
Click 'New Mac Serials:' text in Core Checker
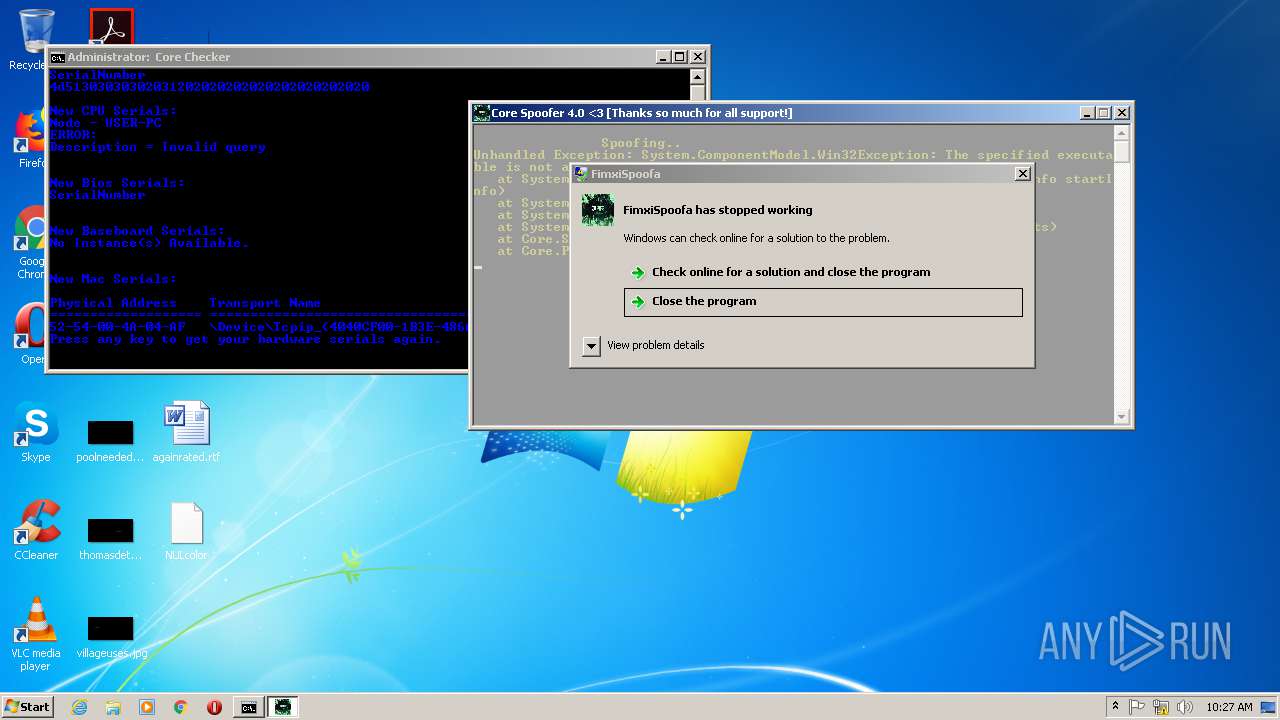(113, 279)
